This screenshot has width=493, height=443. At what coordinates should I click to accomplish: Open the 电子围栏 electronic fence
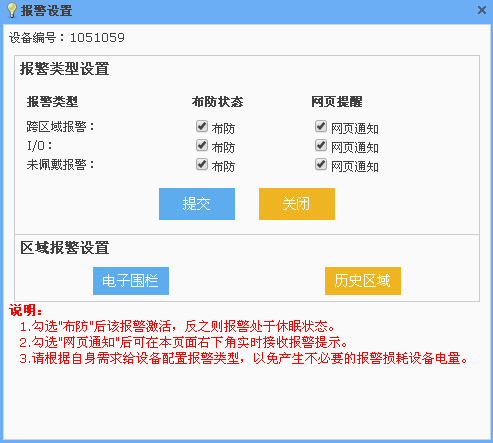pyautogui.click(x=131, y=281)
